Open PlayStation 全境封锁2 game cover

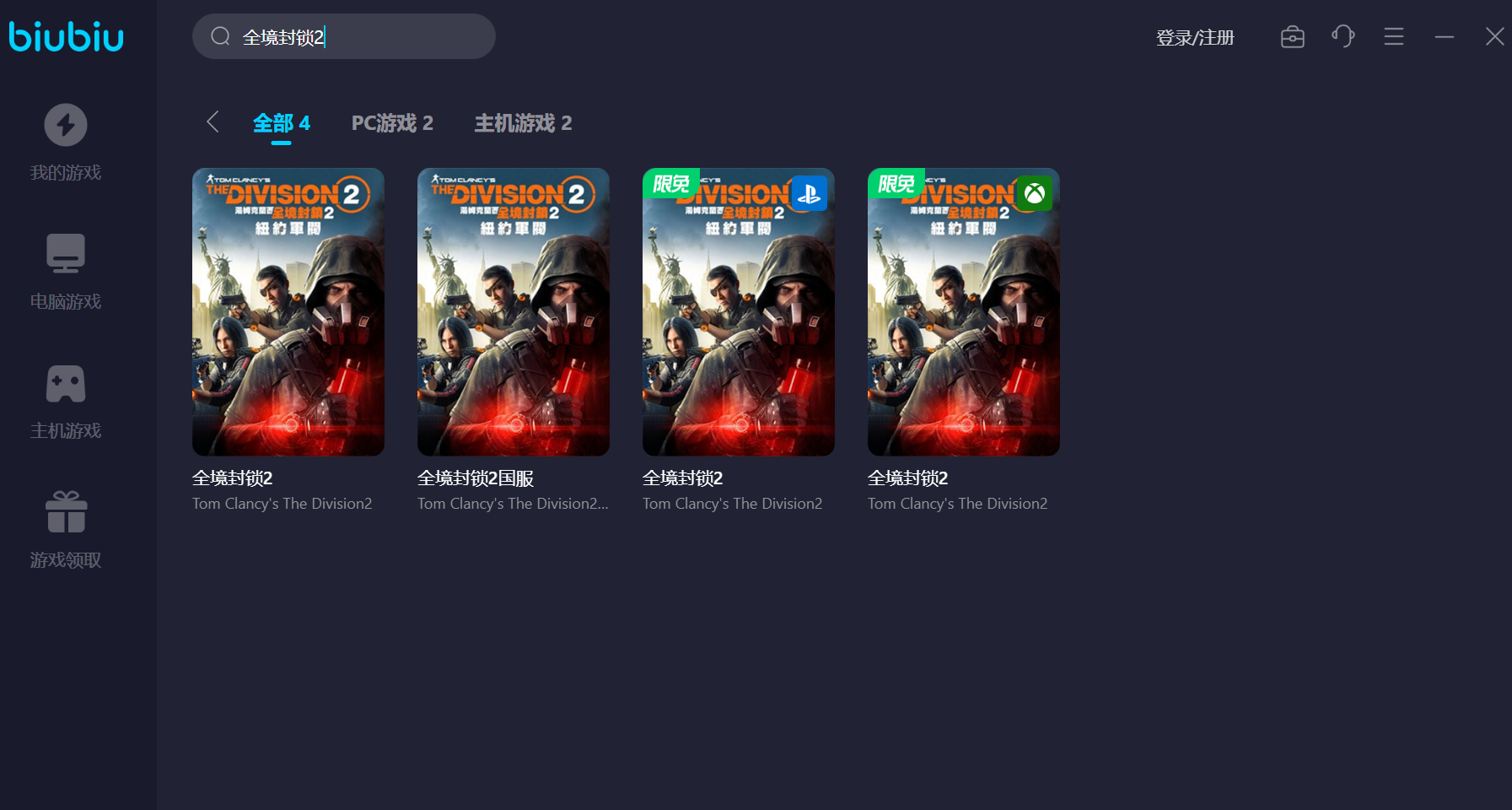pos(739,312)
